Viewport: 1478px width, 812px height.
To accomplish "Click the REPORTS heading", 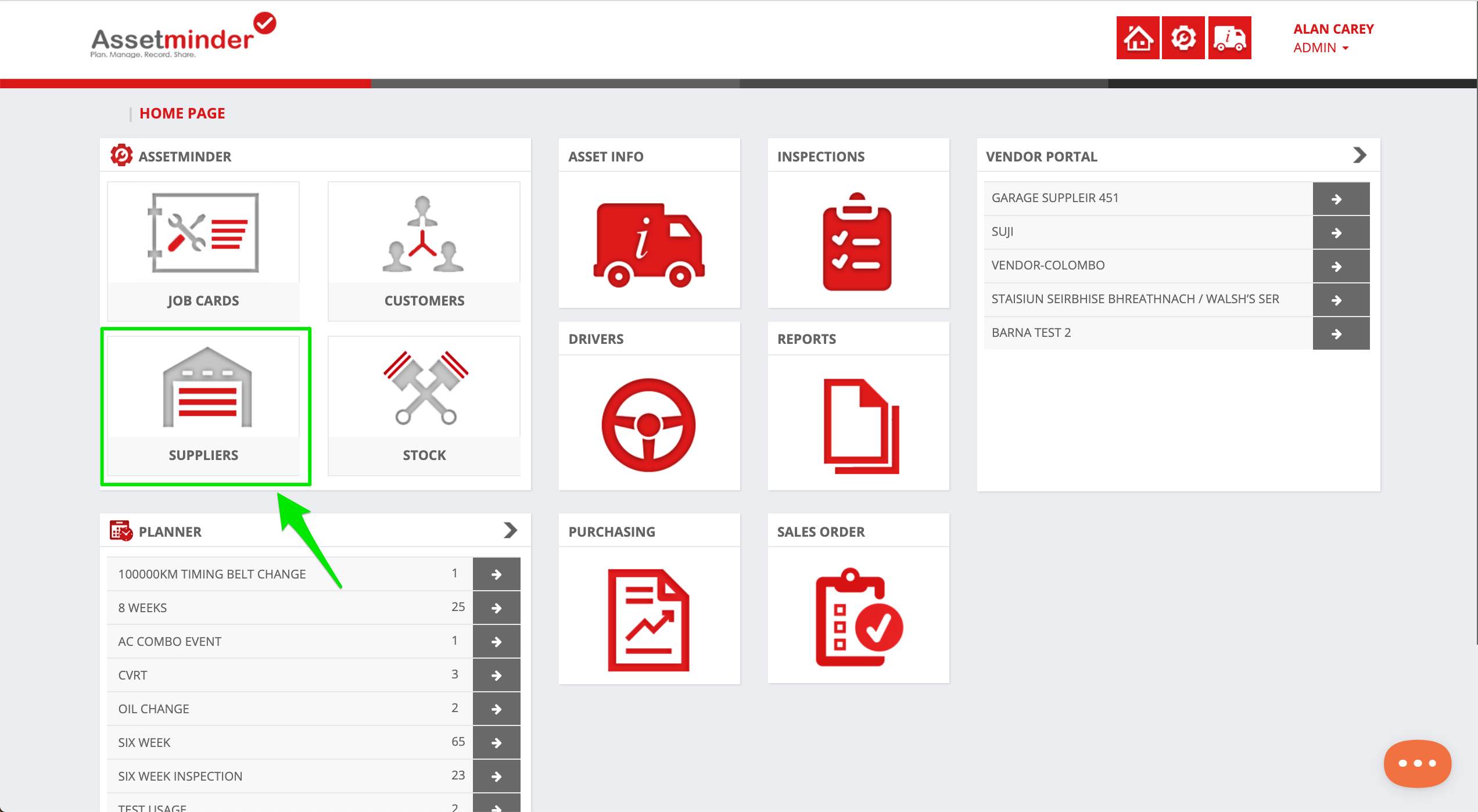I will click(x=806, y=339).
